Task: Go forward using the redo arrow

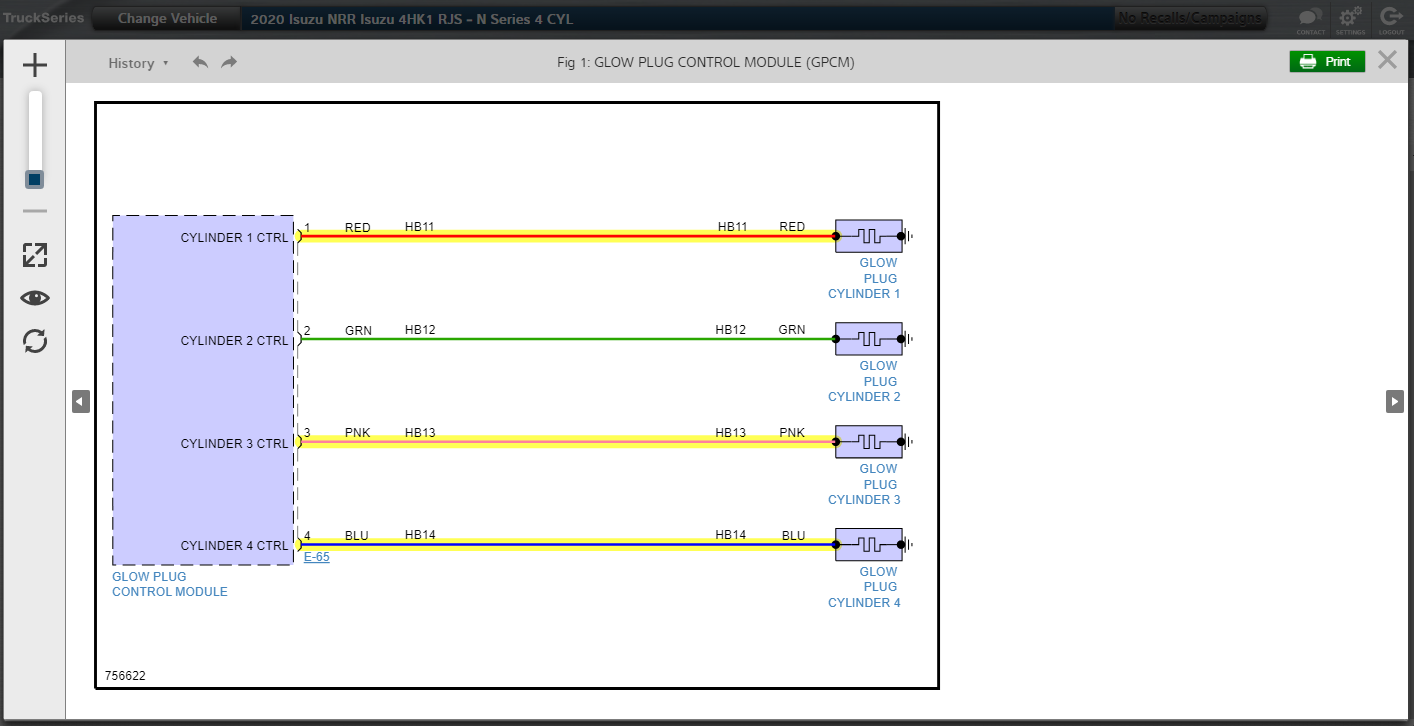Action: click(229, 63)
